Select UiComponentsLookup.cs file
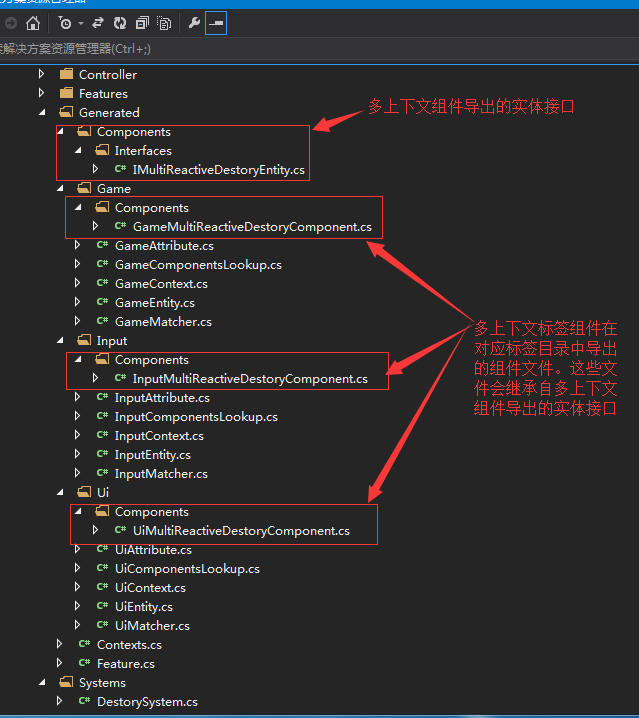639x718 pixels. (x=187, y=569)
